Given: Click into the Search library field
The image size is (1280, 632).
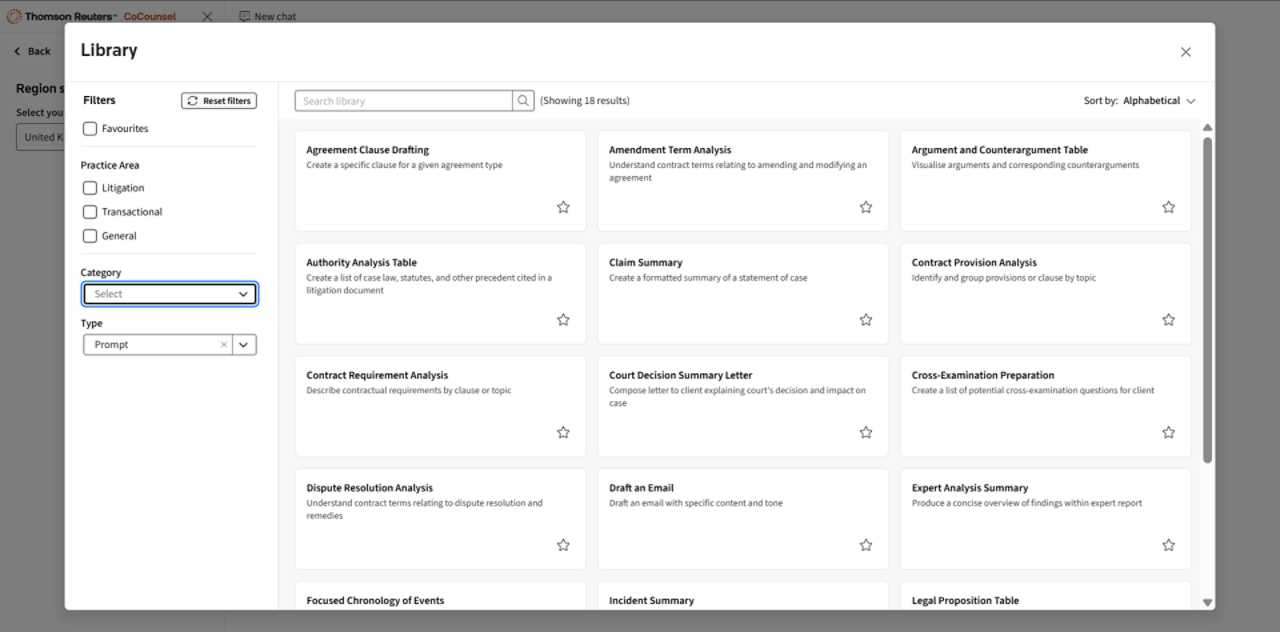Looking at the screenshot, I should [405, 101].
